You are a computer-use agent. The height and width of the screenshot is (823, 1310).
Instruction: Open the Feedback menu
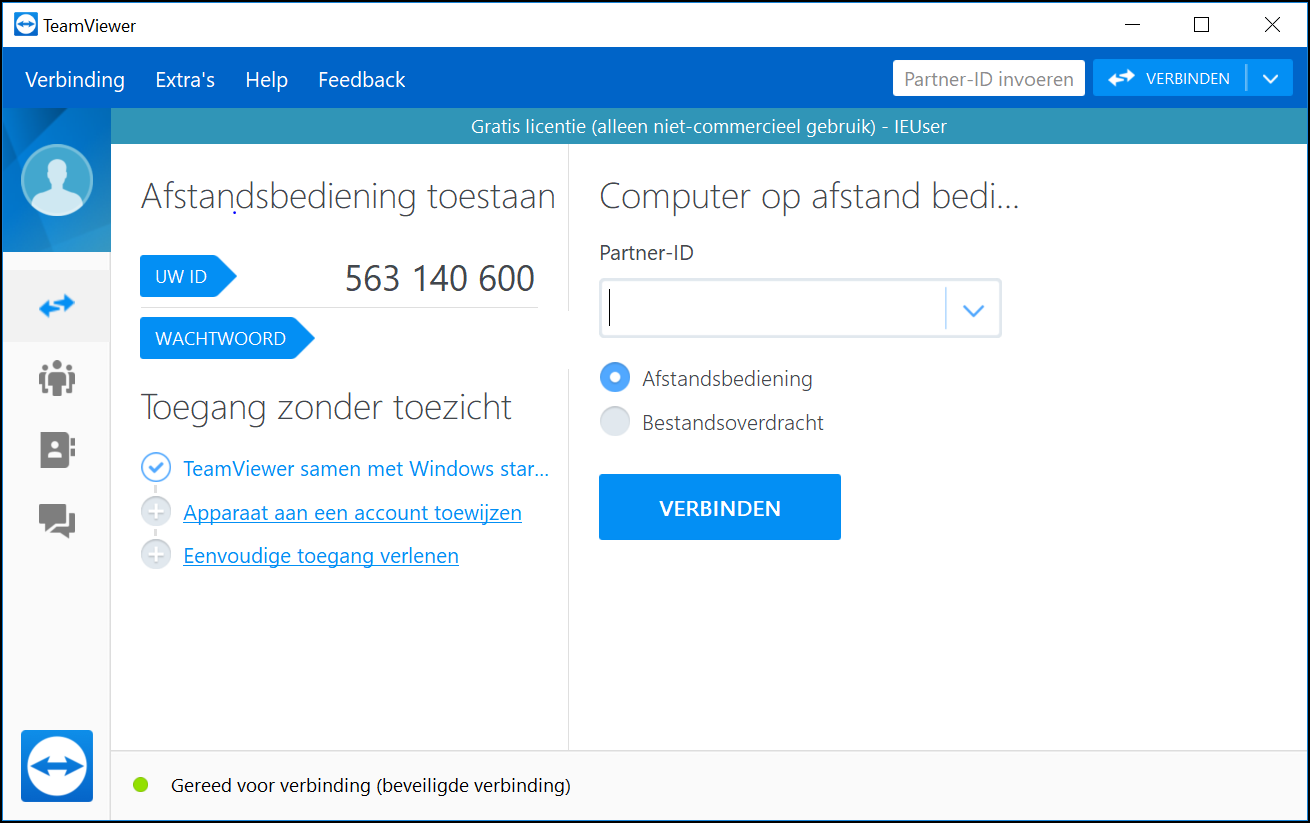tap(362, 79)
